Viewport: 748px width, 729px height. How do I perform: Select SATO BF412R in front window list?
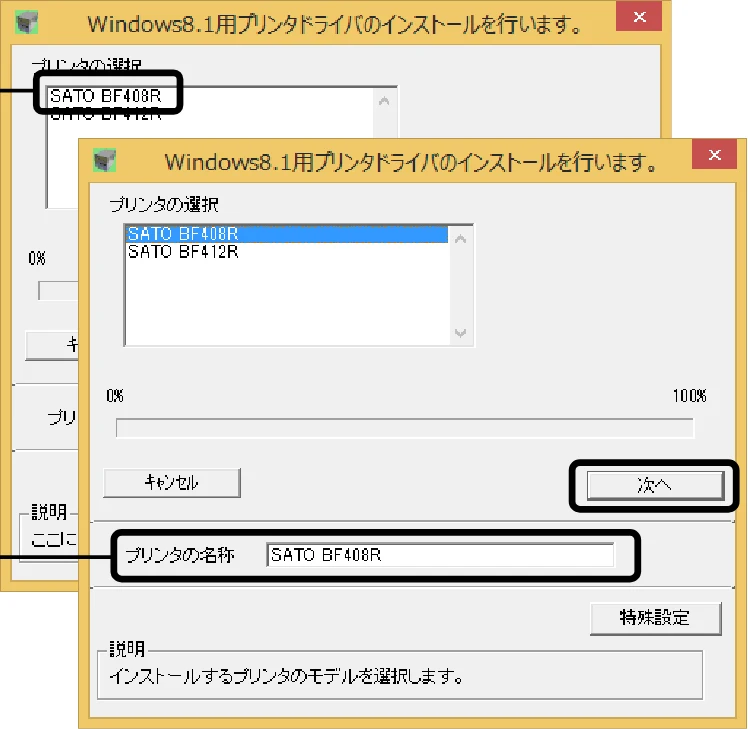(x=287, y=251)
